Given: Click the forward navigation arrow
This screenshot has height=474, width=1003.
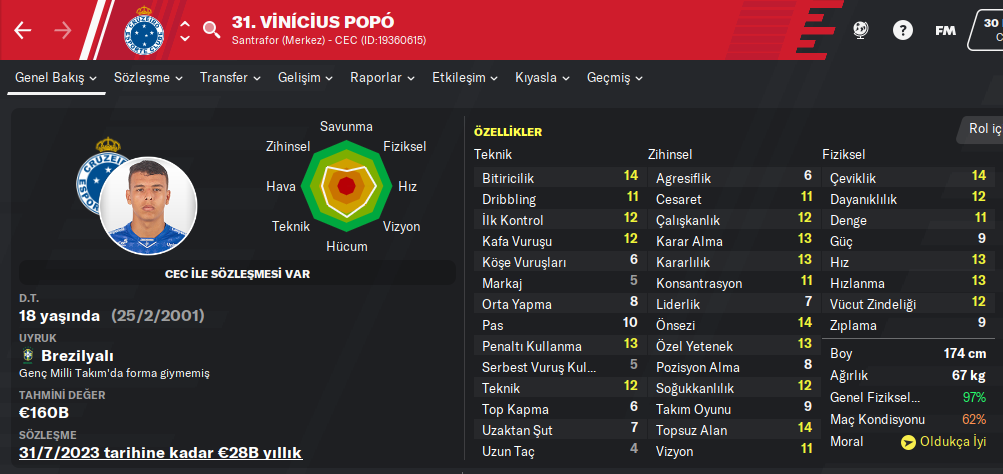Looking at the screenshot, I should (x=62, y=30).
